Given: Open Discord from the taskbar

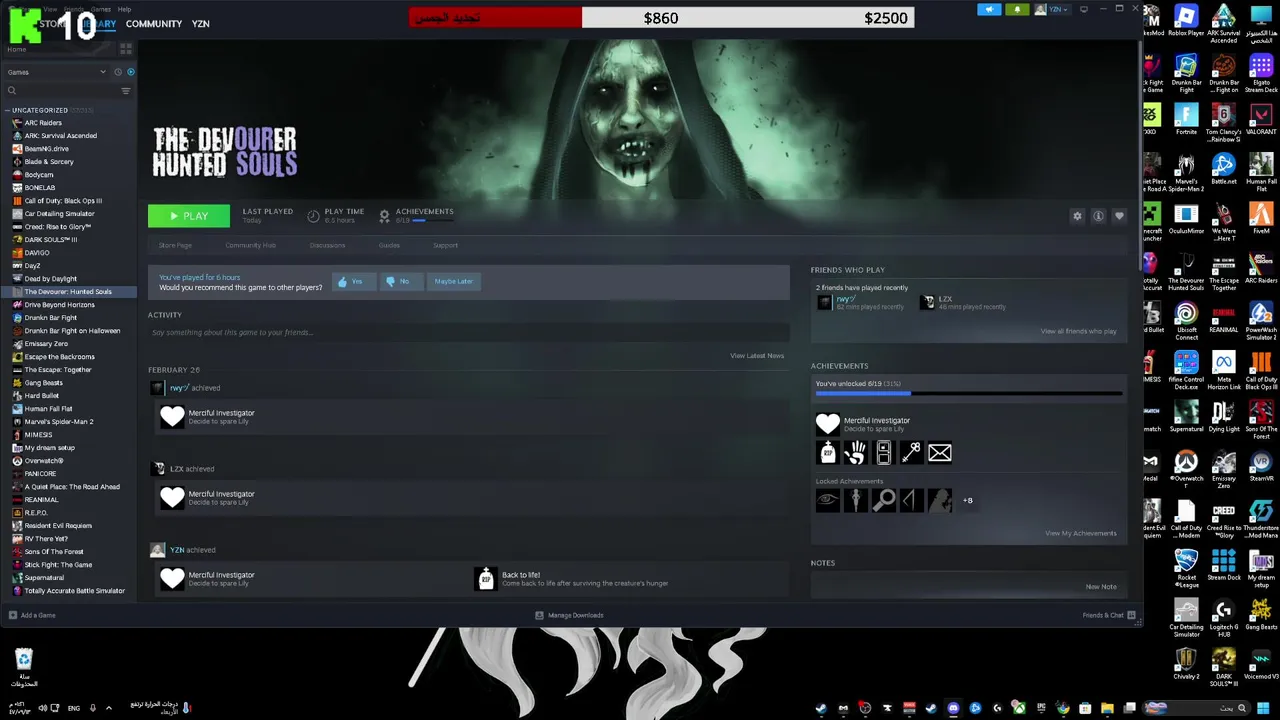Looking at the screenshot, I should click(953, 708).
